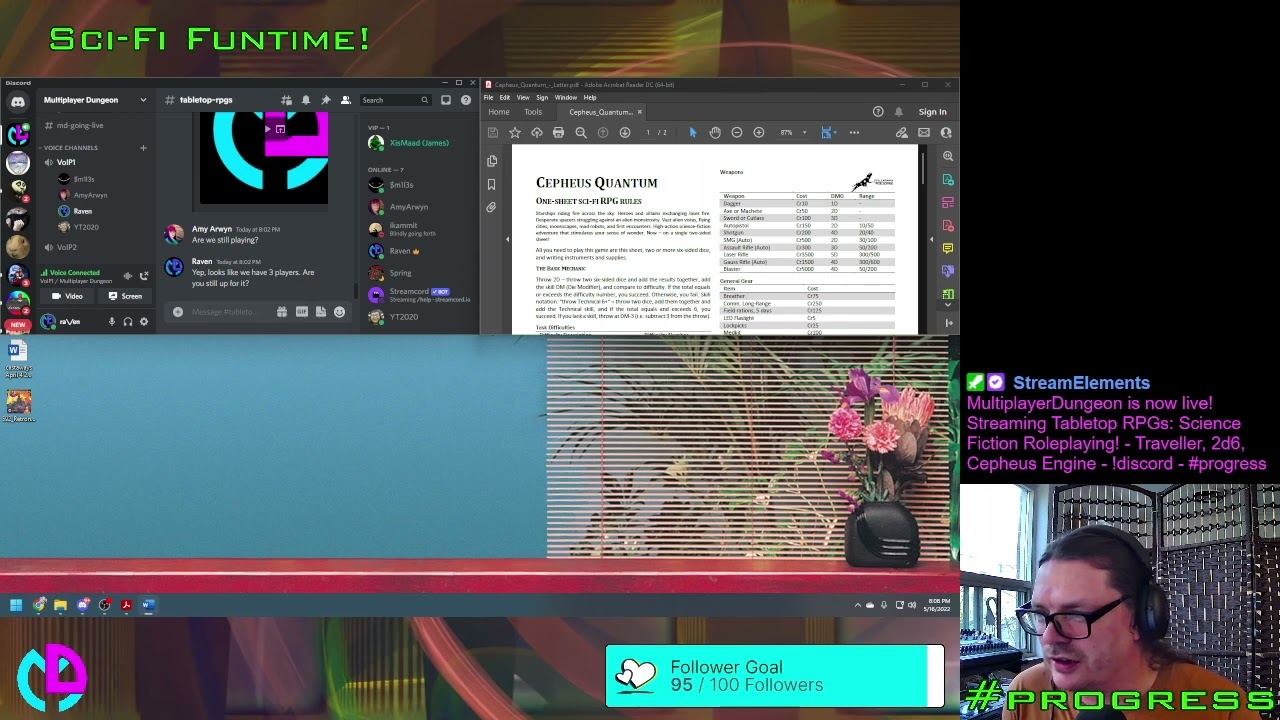The height and width of the screenshot is (720, 1280).
Task: Open Window menu in Acrobat Reader
Action: coord(566,98)
